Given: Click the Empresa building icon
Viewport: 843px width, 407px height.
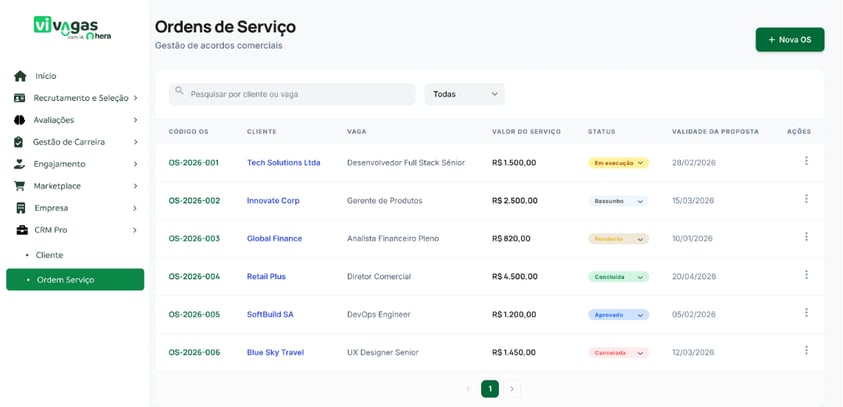Looking at the screenshot, I should coord(20,208).
